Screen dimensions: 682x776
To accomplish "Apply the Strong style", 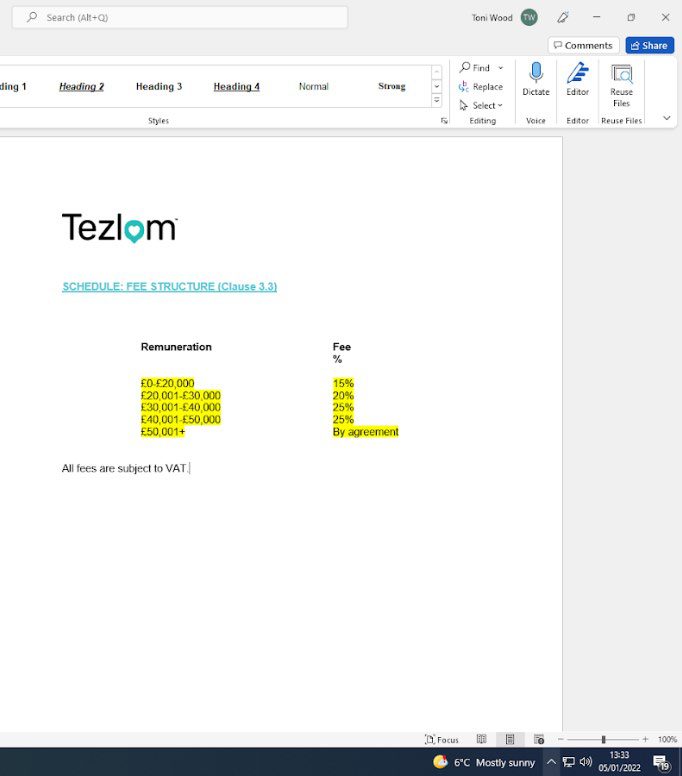I will pos(391,87).
